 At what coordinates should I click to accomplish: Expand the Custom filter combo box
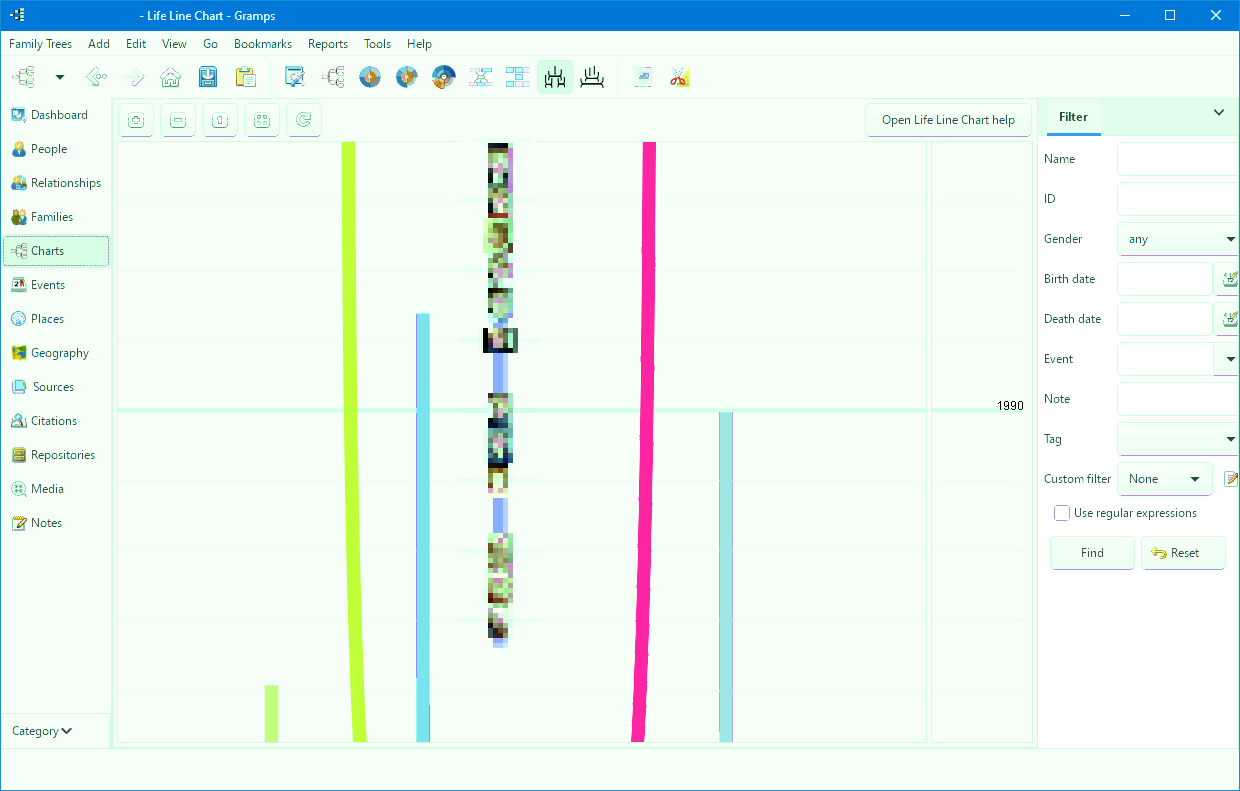[x=1165, y=479]
